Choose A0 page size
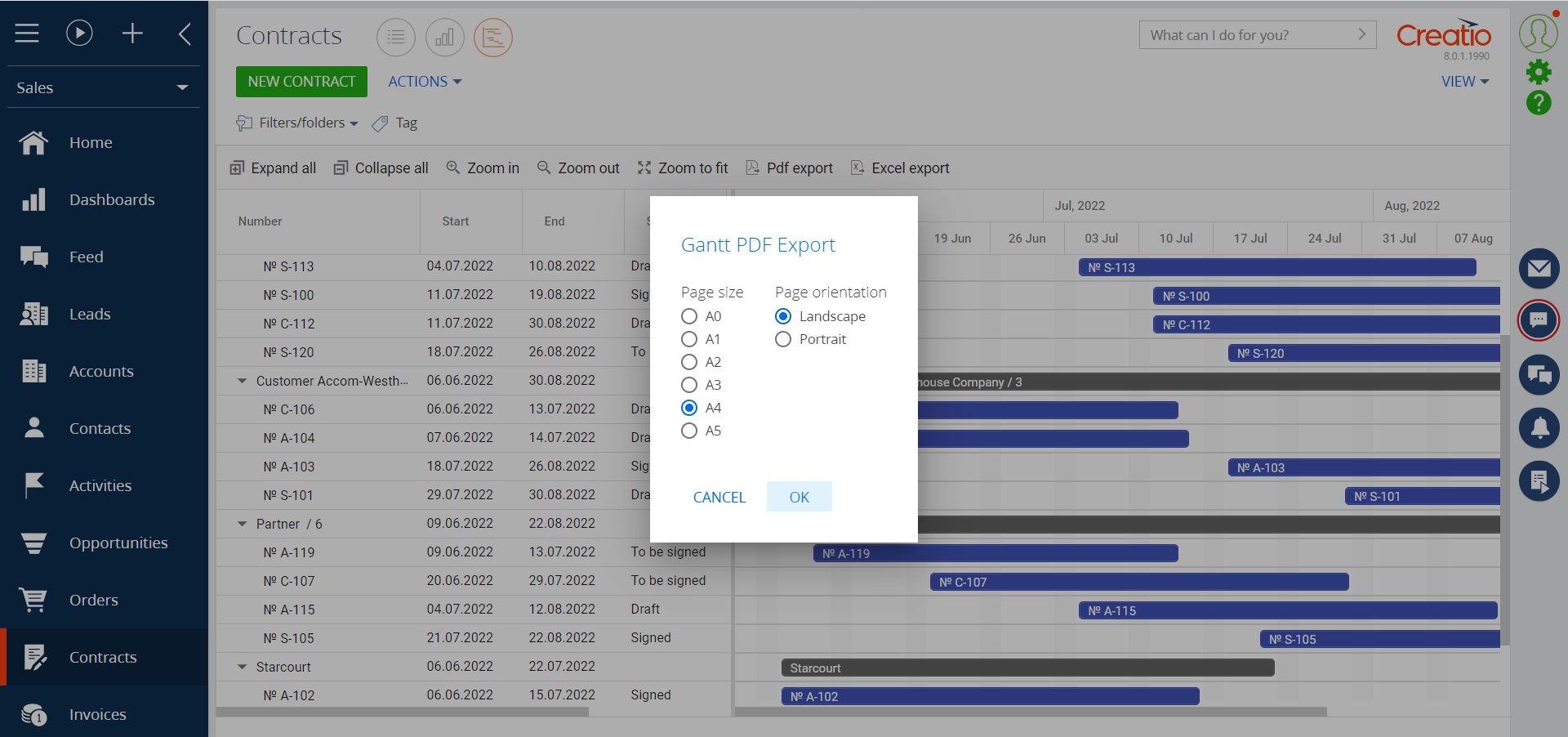1568x737 pixels. click(x=688, y=316)
